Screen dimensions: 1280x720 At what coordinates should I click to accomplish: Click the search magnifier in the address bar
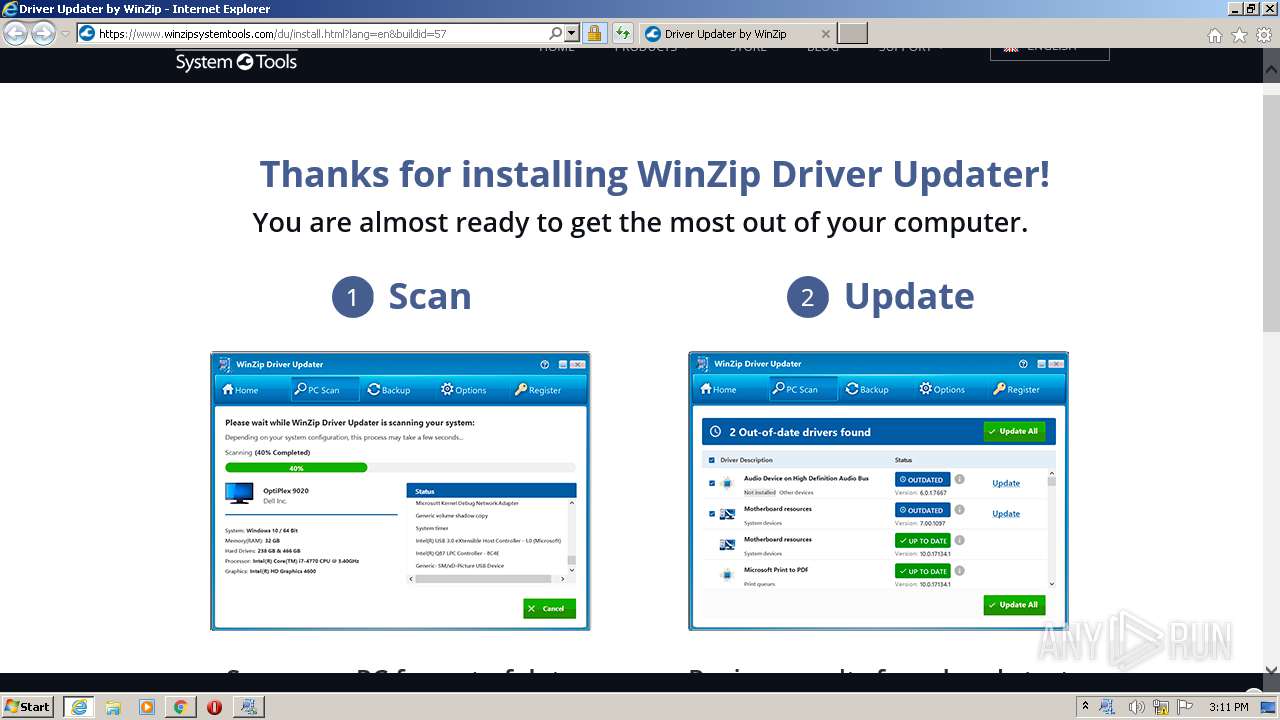(556, 33)
